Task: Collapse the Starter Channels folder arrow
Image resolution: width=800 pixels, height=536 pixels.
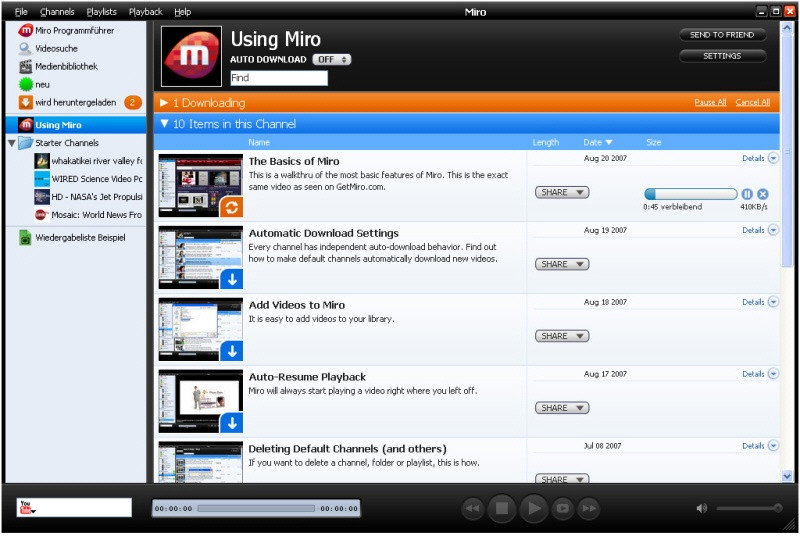Action: 12,143
